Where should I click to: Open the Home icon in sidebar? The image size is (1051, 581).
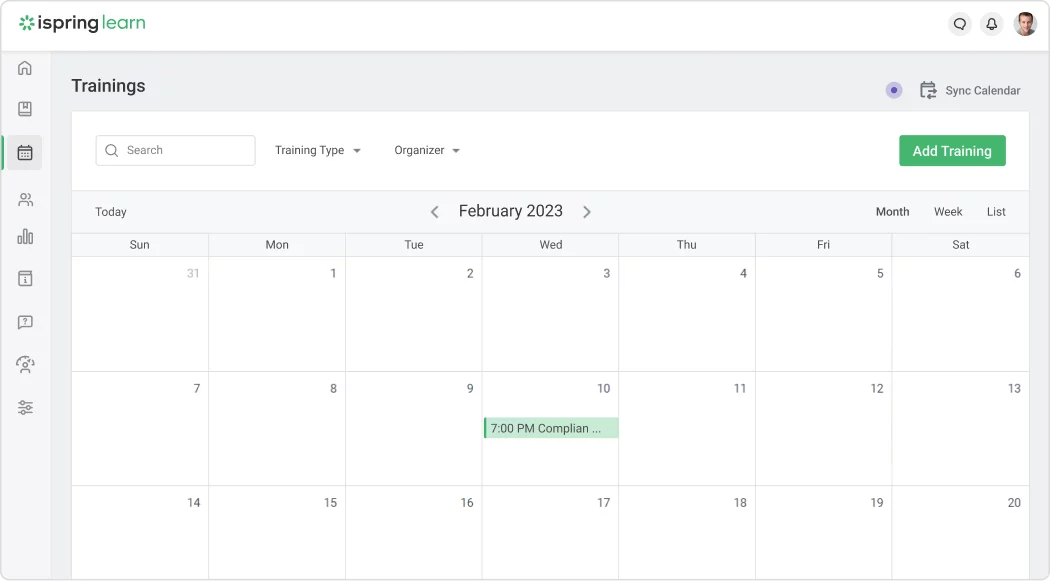pos(25,68)
